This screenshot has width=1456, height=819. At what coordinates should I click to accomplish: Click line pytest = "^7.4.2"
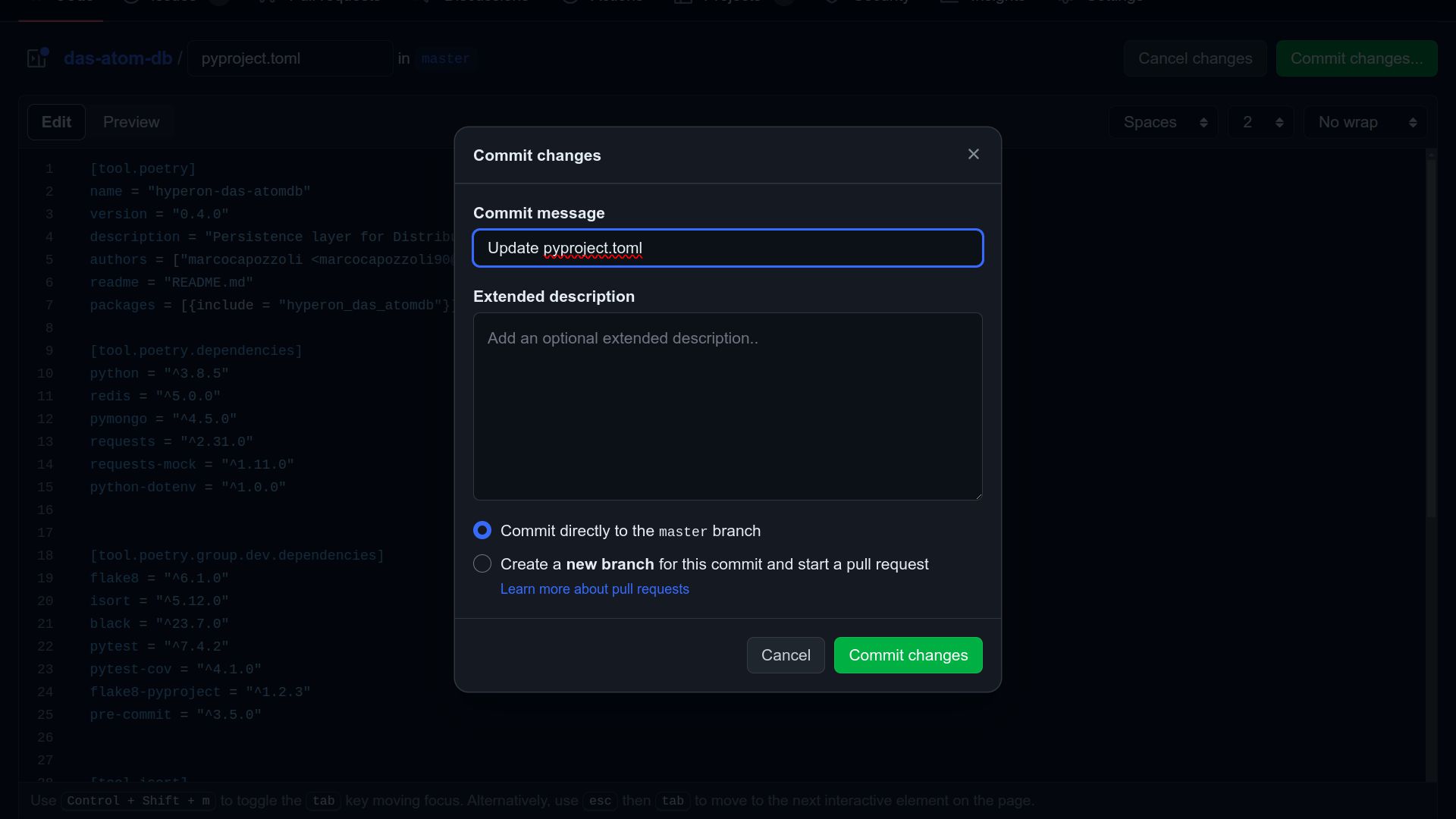click(x=159, y=647)
